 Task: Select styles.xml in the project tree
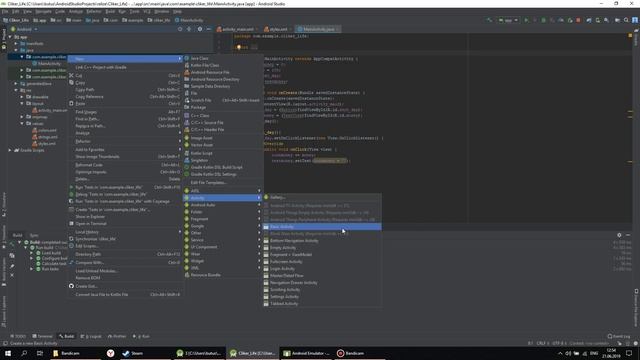[47, 144]
